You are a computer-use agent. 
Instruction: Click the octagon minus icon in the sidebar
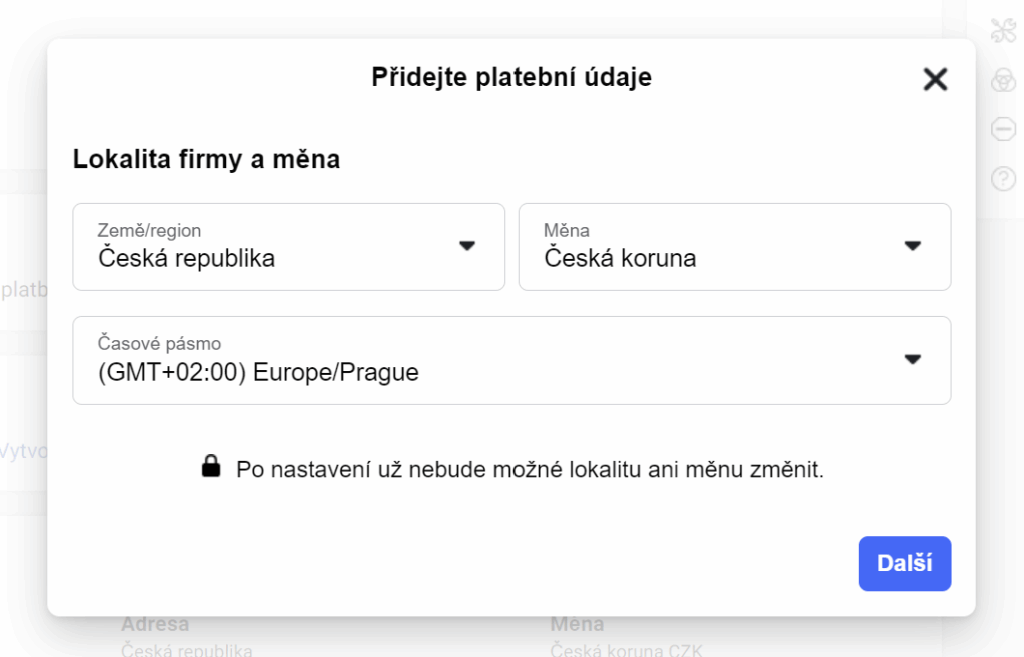pyautogui.click(x=1003, y=130)
